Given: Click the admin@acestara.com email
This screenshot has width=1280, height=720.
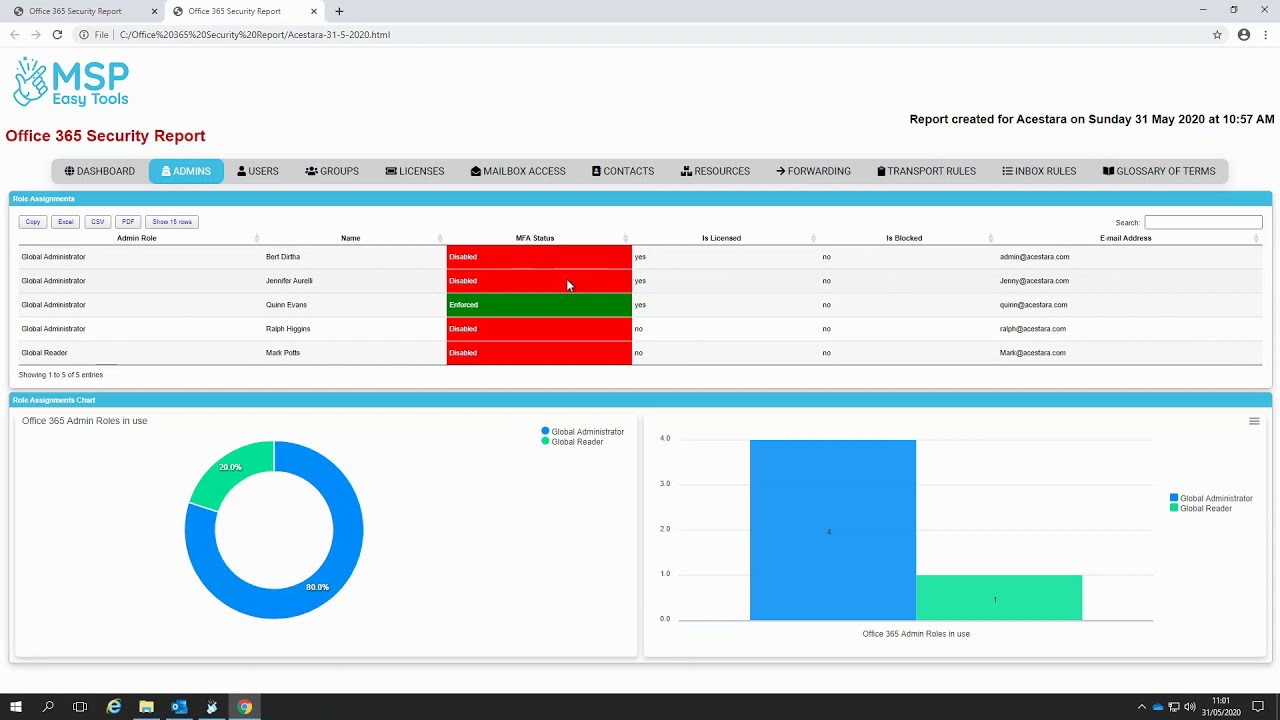Looking at the screenshot, I should click(x=1034, y=257).
